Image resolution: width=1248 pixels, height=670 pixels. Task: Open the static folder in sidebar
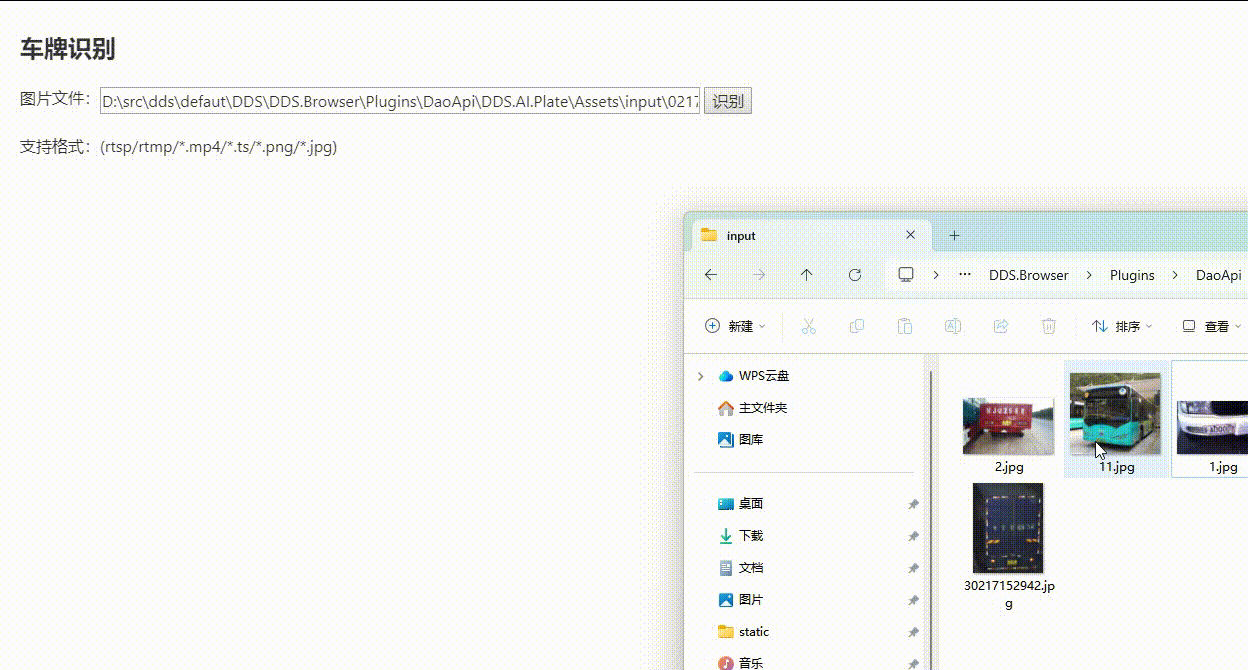(x=754, y=632)
